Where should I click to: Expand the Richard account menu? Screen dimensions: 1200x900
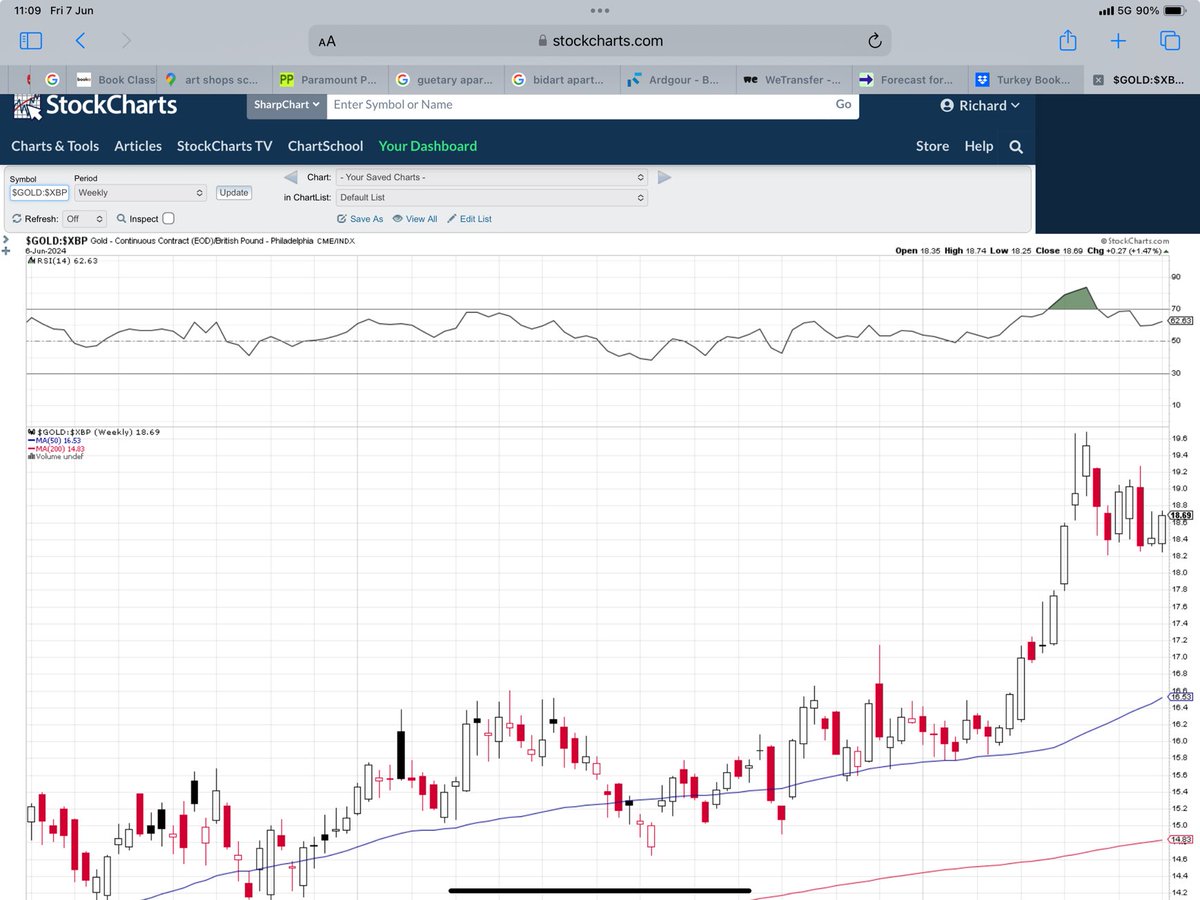click(x=980, y=105)
